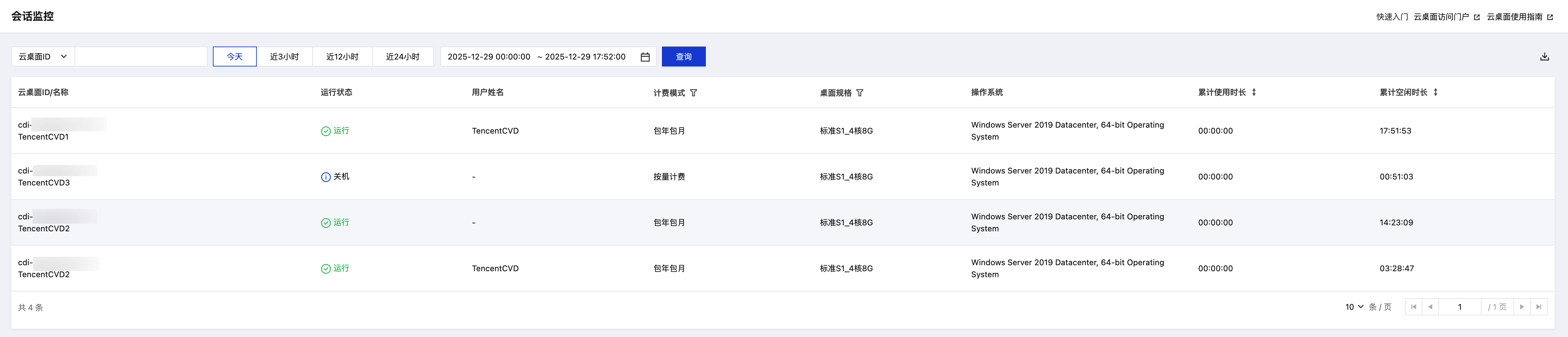Jump to the first page arrow
Viewport: 1568px width, 337px height.
pyautogui.click(x=1413, y=307)
